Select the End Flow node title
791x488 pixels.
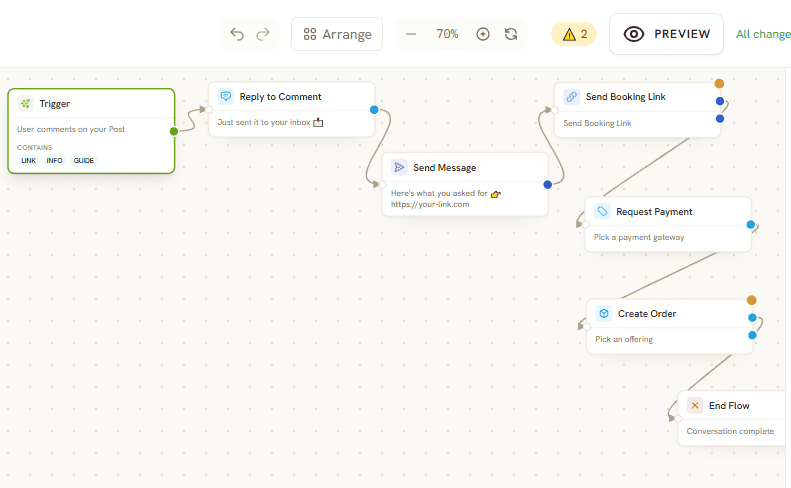pyautogui.click(x=729, y=406)
